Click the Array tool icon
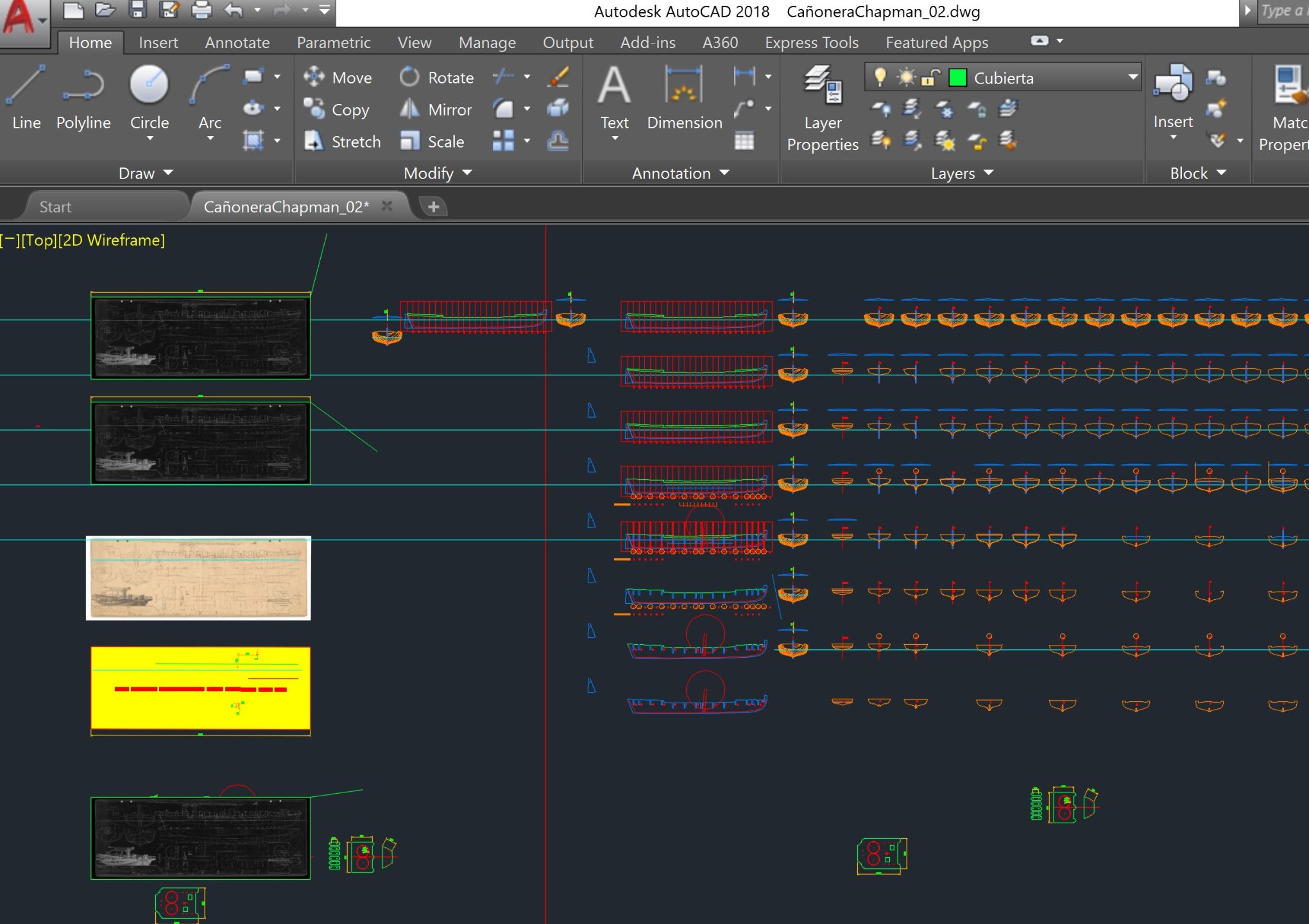This screenshot has height=924, width=1309. 504,141
